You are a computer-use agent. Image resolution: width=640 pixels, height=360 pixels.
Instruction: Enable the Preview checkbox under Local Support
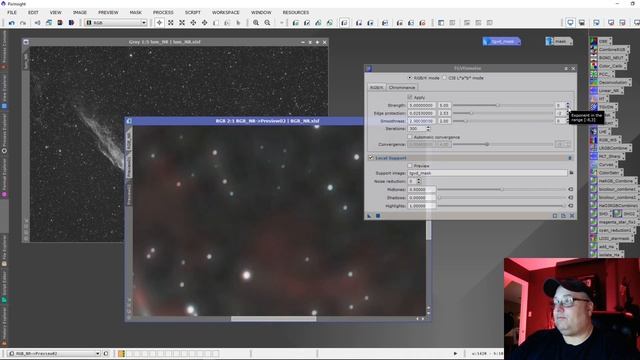410,166
